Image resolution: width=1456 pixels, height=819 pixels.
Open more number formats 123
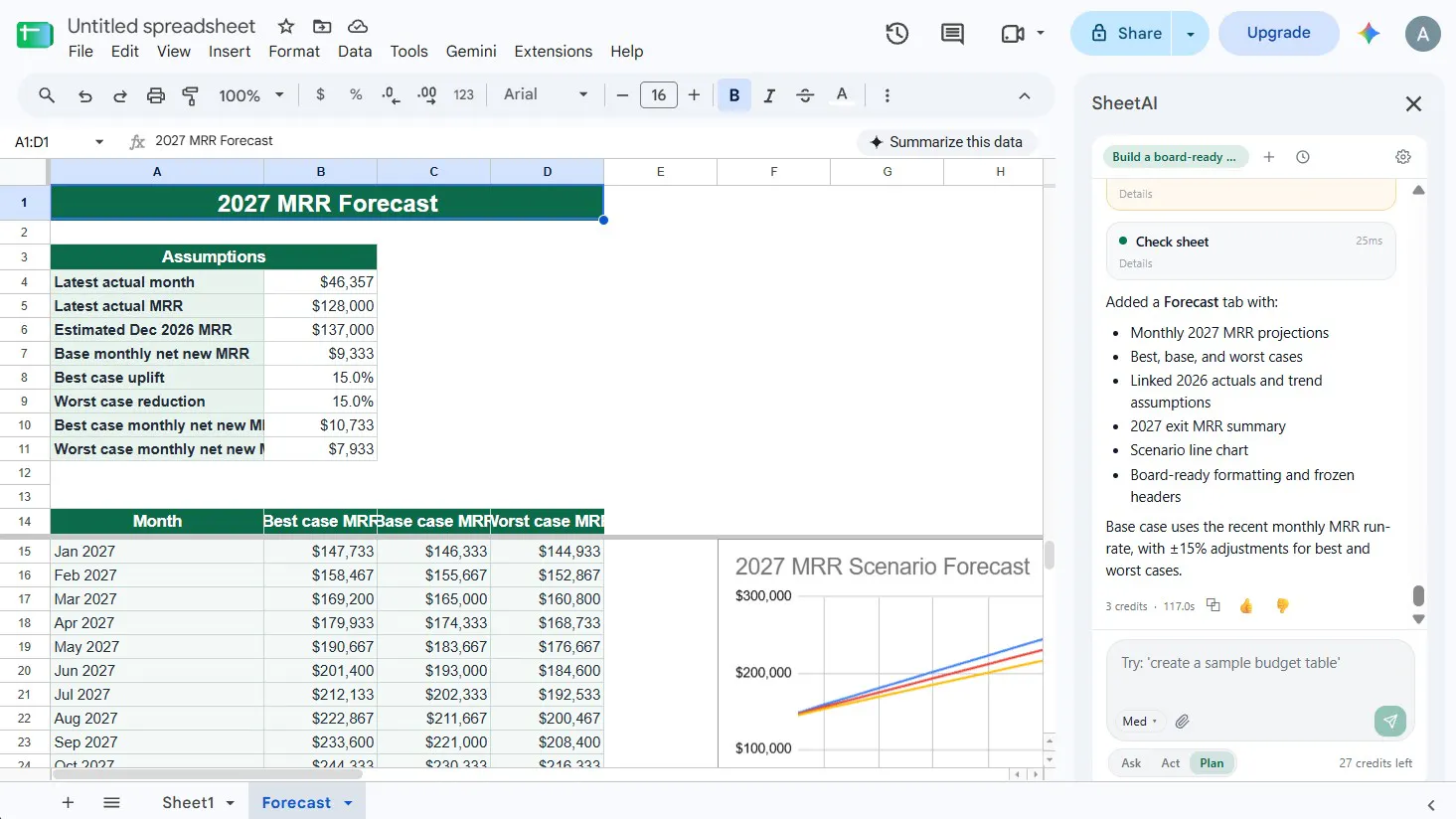(463, 94)
